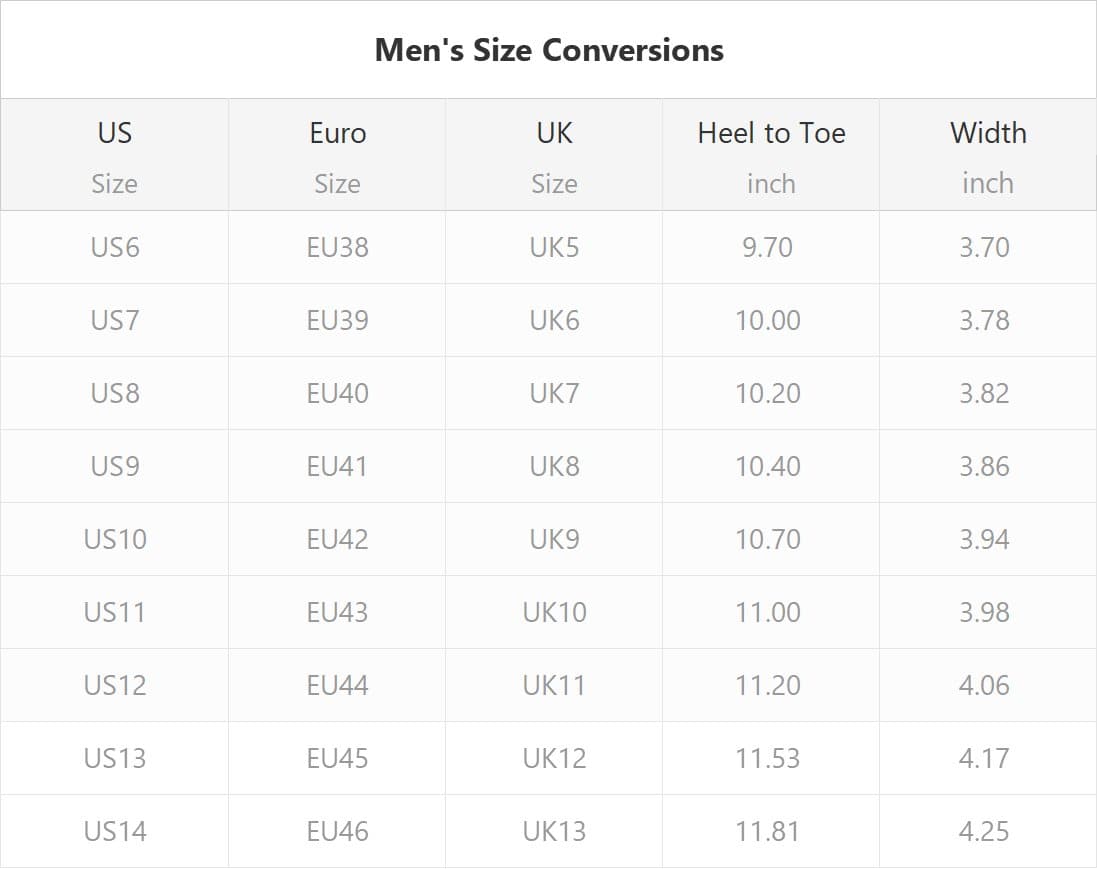Viewport: 1097px width, 869px height.
Task: Select the US Size column header
Action: (x=114, y=155)
